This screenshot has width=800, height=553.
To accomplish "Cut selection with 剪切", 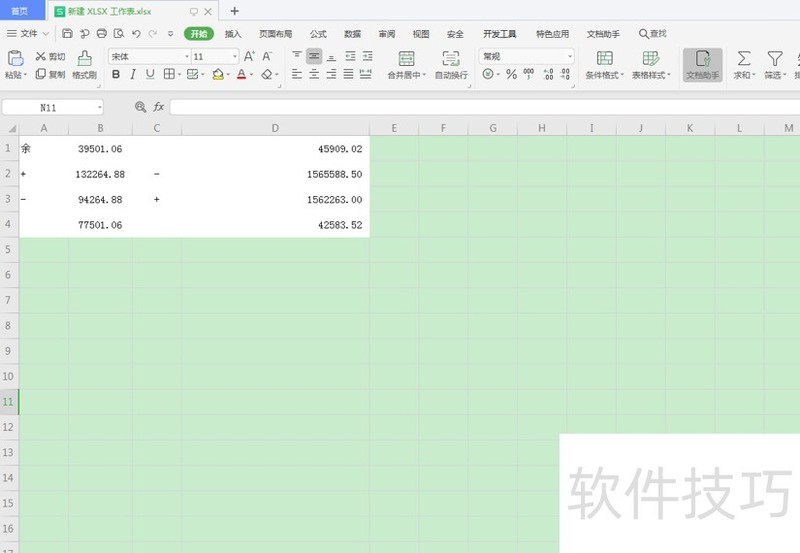I will [51, 56].
